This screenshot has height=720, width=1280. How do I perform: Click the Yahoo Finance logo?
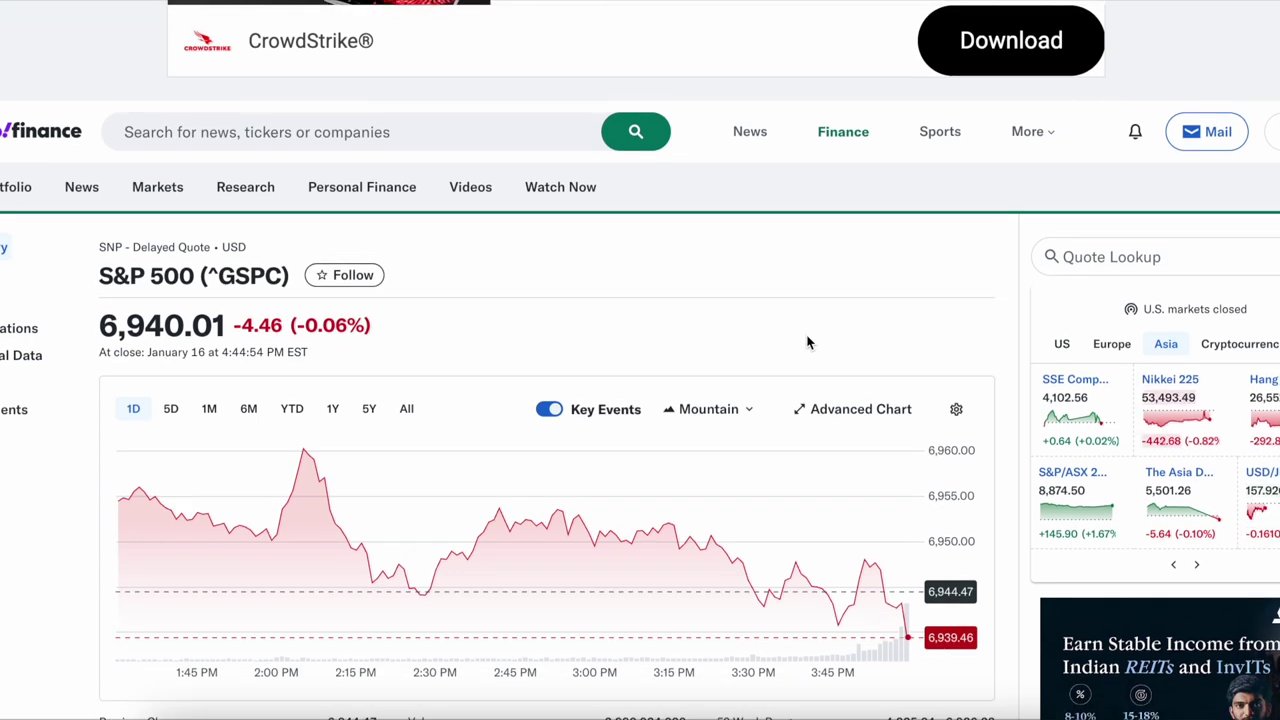point(40,131)
